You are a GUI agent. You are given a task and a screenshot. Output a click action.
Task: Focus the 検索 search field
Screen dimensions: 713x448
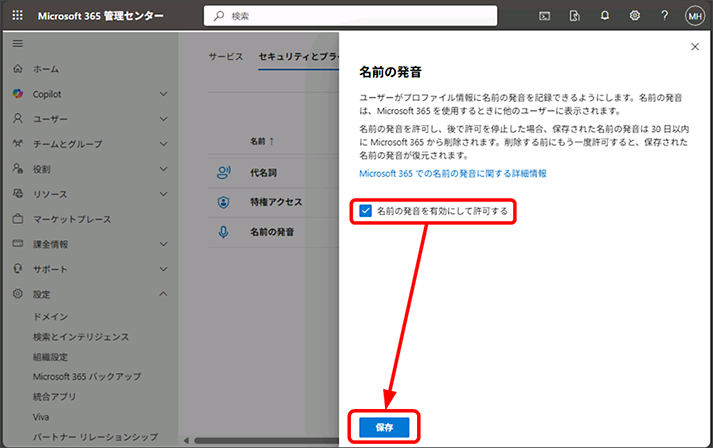pyautogui.click(x=350, y=16)
